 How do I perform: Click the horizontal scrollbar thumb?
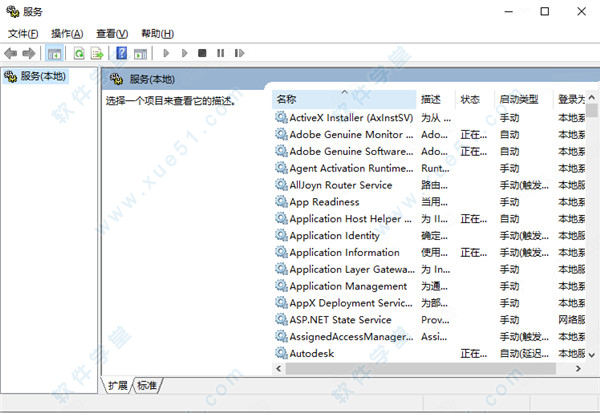point(421,369)
